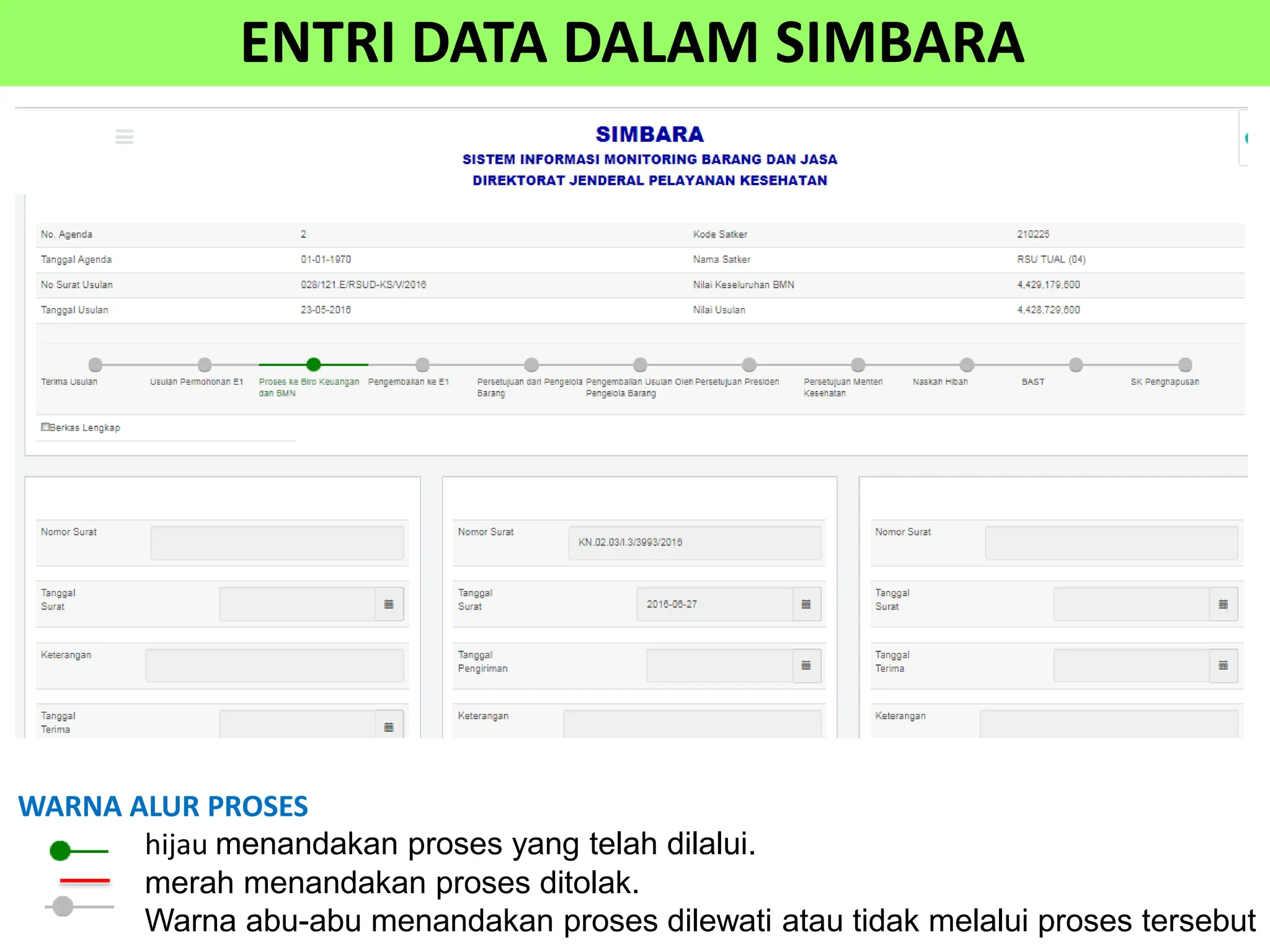The width and height of the screenshot is (1270, 952).
Task: Click the Persetujuan Presiden step marker
Action: click(x=749, y=364)
